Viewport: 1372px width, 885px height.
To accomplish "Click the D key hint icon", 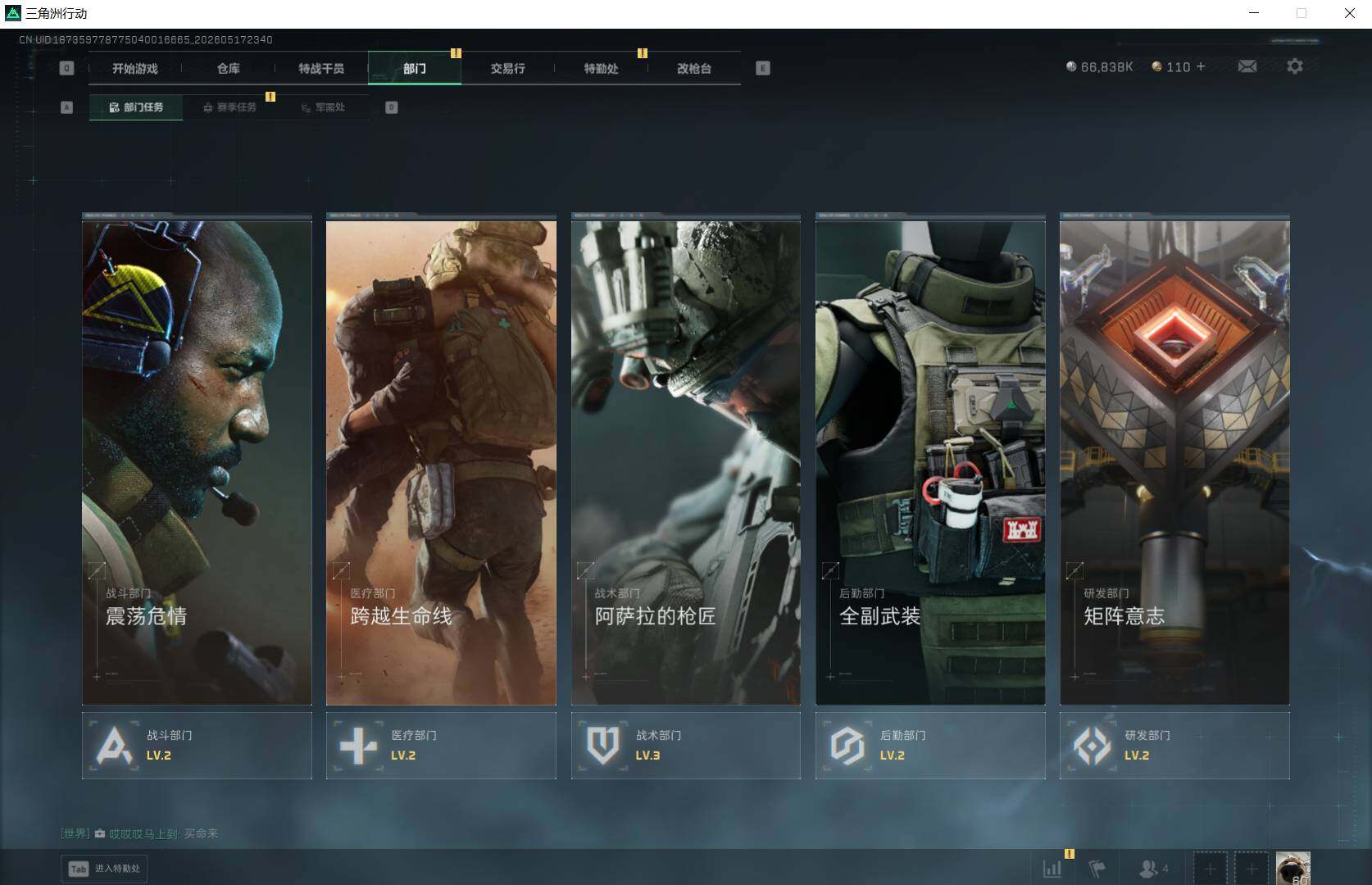I will (x=391, y=107).
